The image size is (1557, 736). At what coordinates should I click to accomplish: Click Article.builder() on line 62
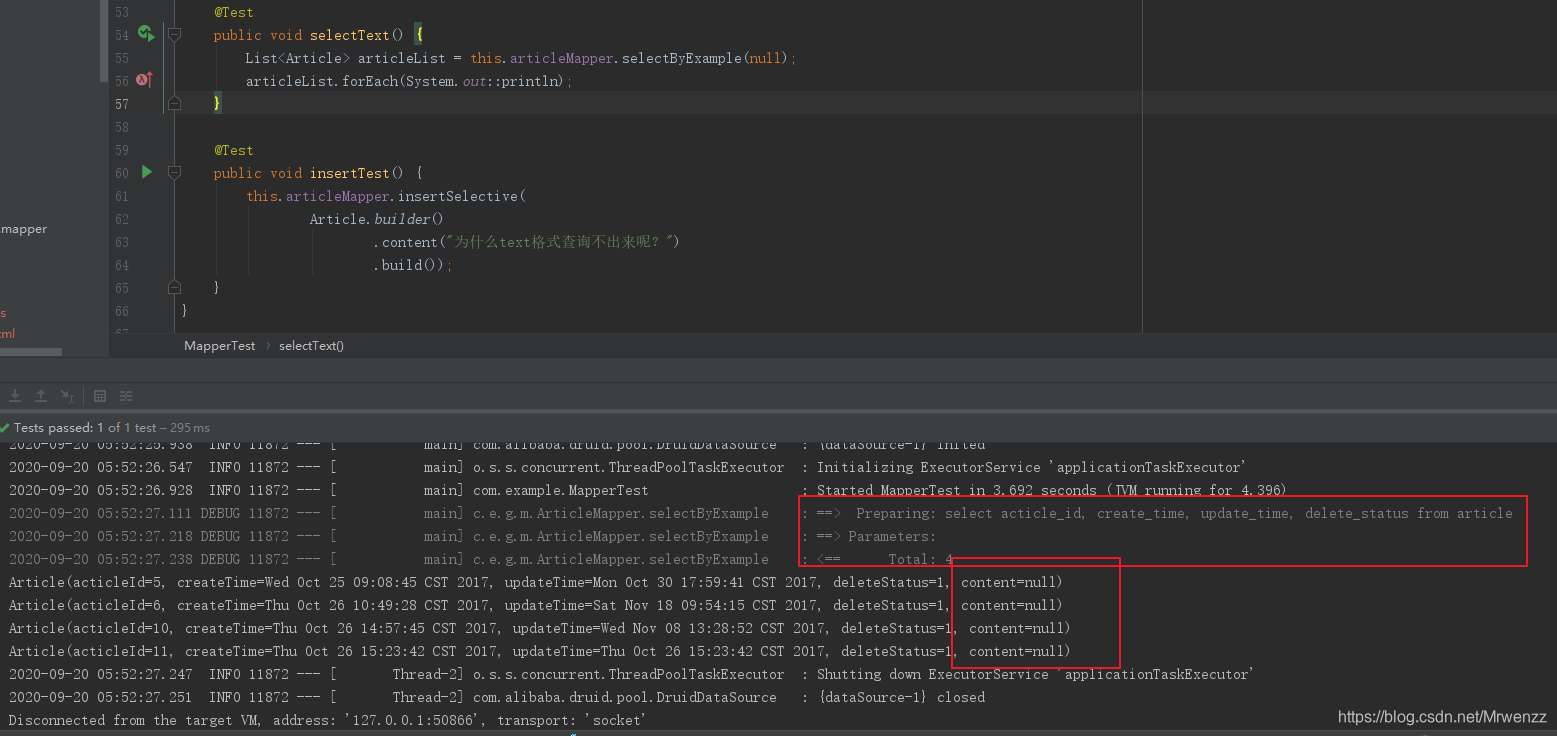coord(376,219)
